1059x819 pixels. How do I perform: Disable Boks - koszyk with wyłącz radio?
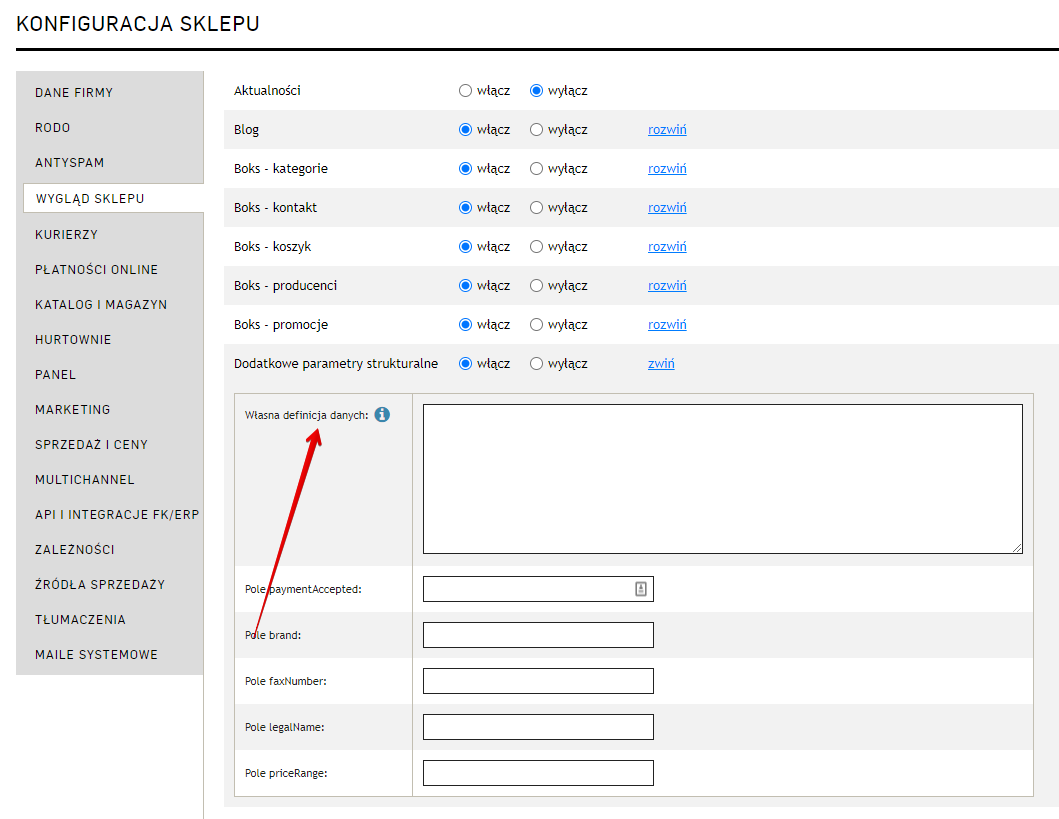click(x=537, y=247)
